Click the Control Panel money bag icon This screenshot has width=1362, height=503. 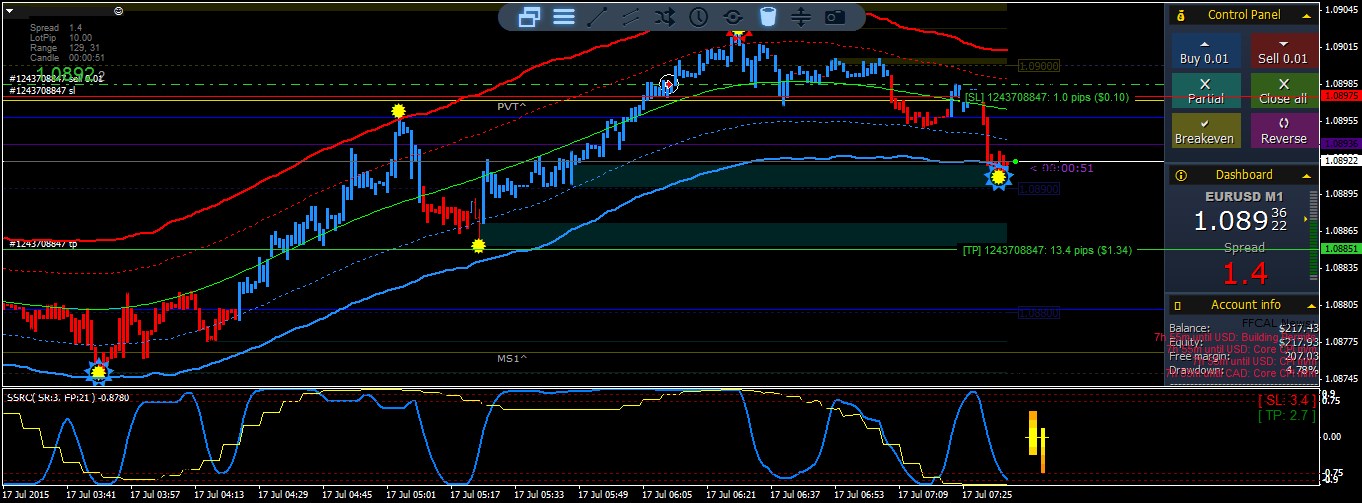[1180, 15]
